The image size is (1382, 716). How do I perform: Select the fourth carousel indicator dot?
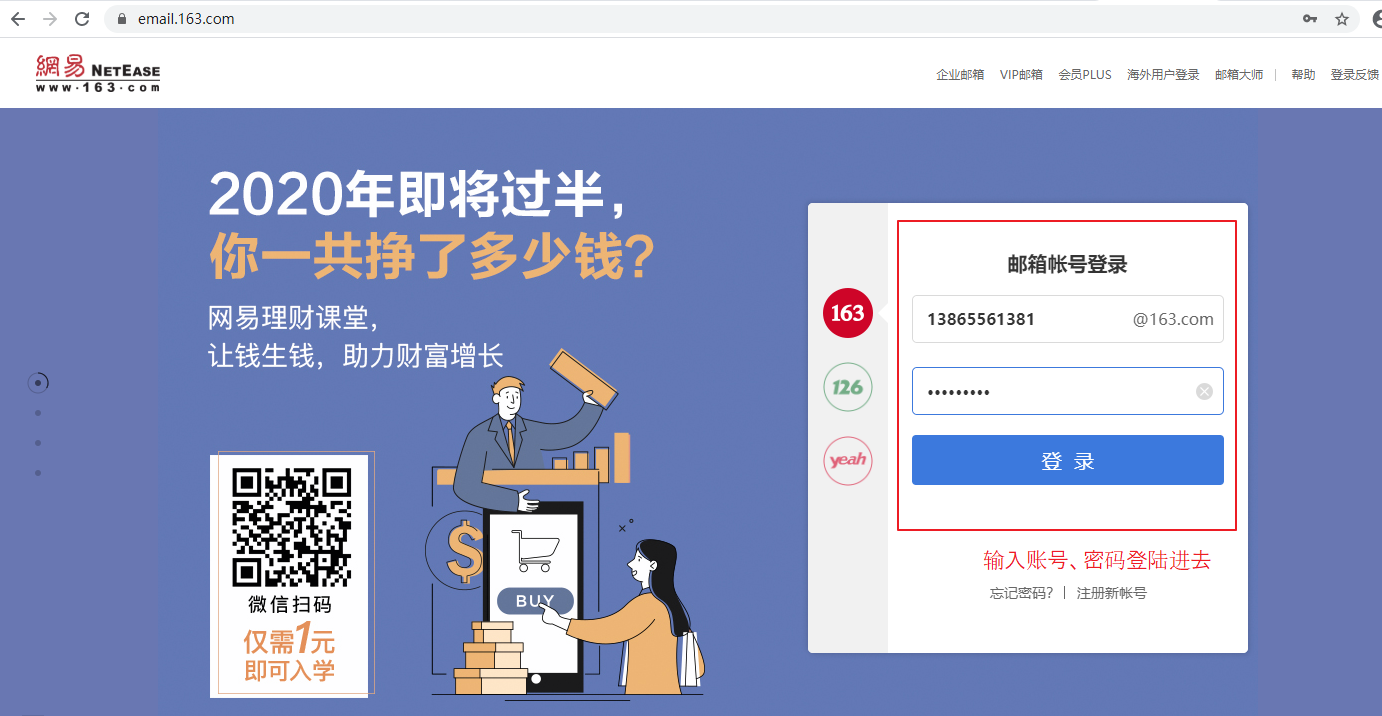pos(38,472)
